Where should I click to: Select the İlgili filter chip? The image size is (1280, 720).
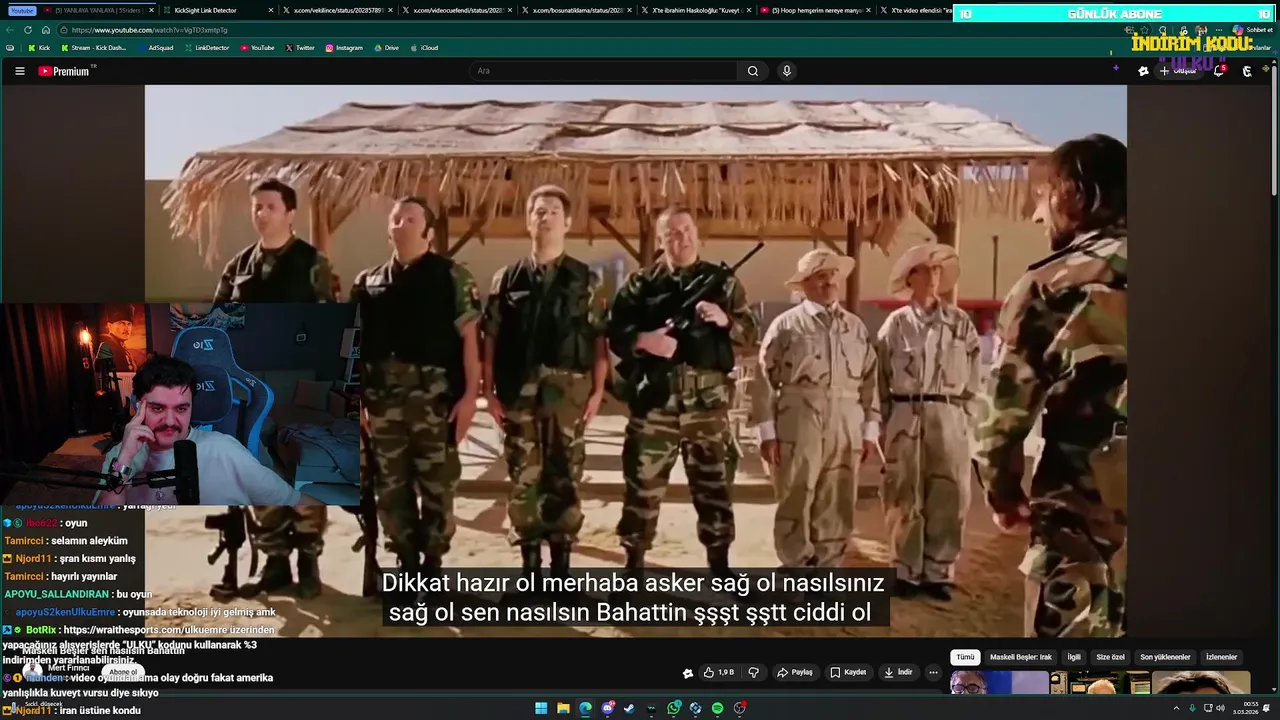[x=1074, y=657]
